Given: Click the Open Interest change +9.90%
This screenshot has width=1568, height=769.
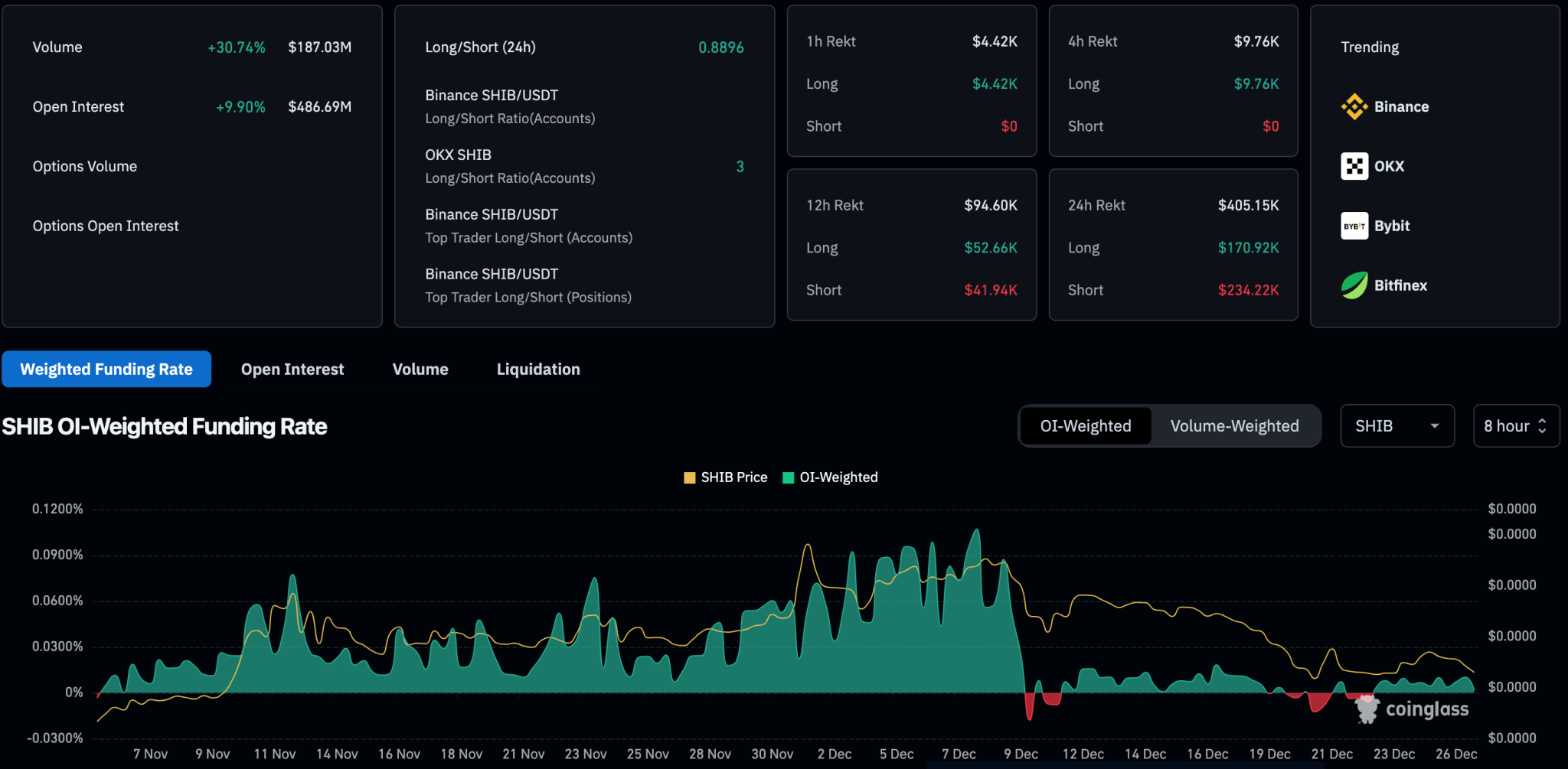Looking at the screenshot, I should coord(240,107).
